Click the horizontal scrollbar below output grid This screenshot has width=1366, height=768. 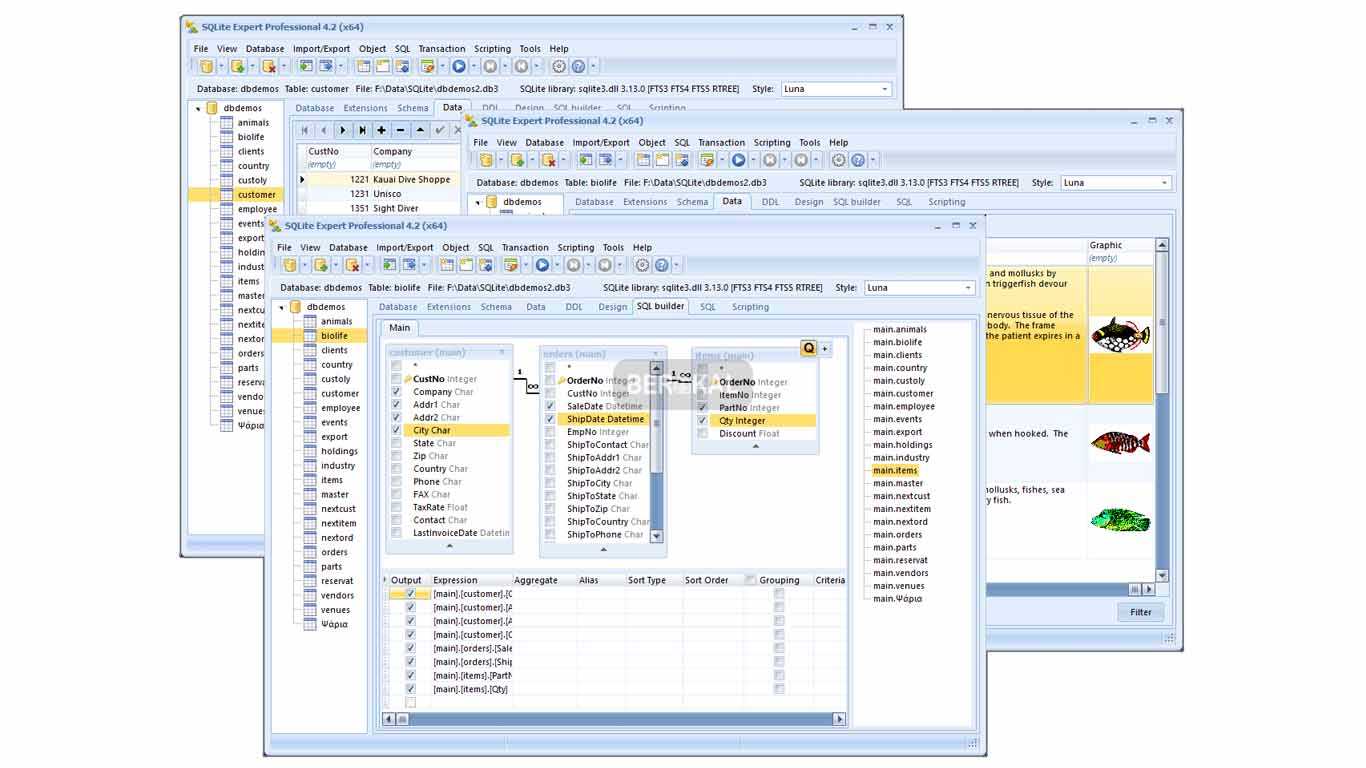(614, 718)
